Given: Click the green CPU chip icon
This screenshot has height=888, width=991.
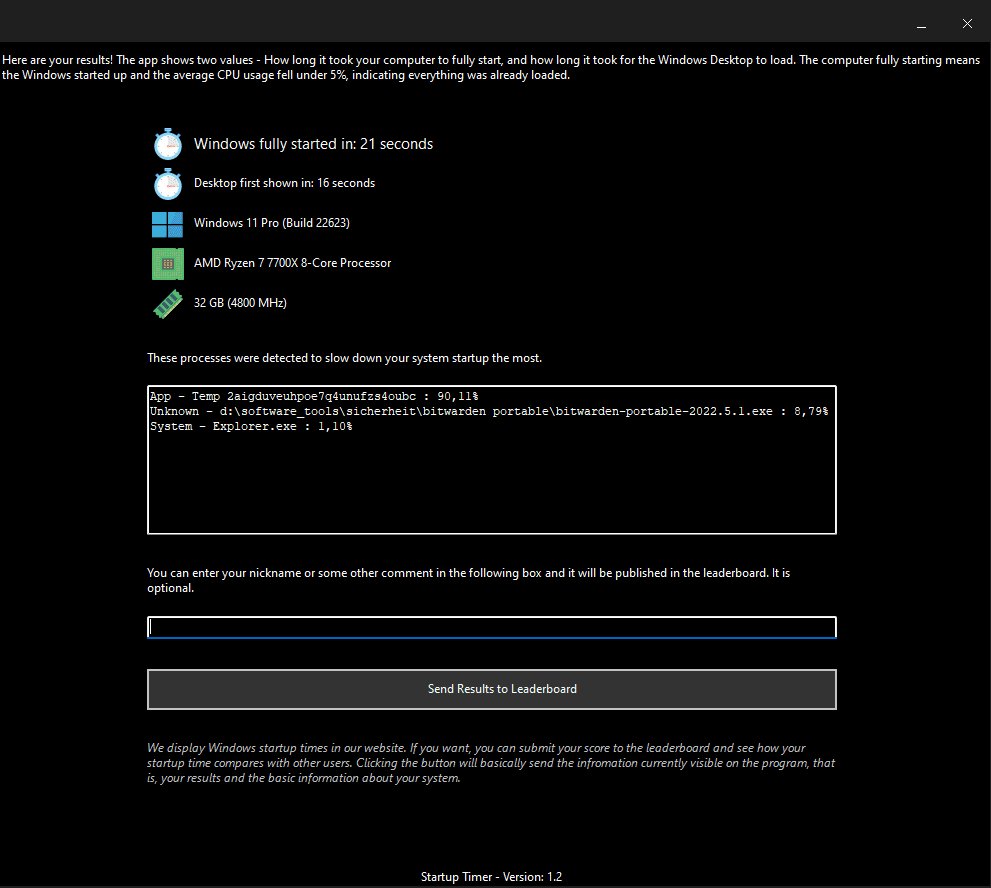Looking at the screenshot, I should coord(168,264).
